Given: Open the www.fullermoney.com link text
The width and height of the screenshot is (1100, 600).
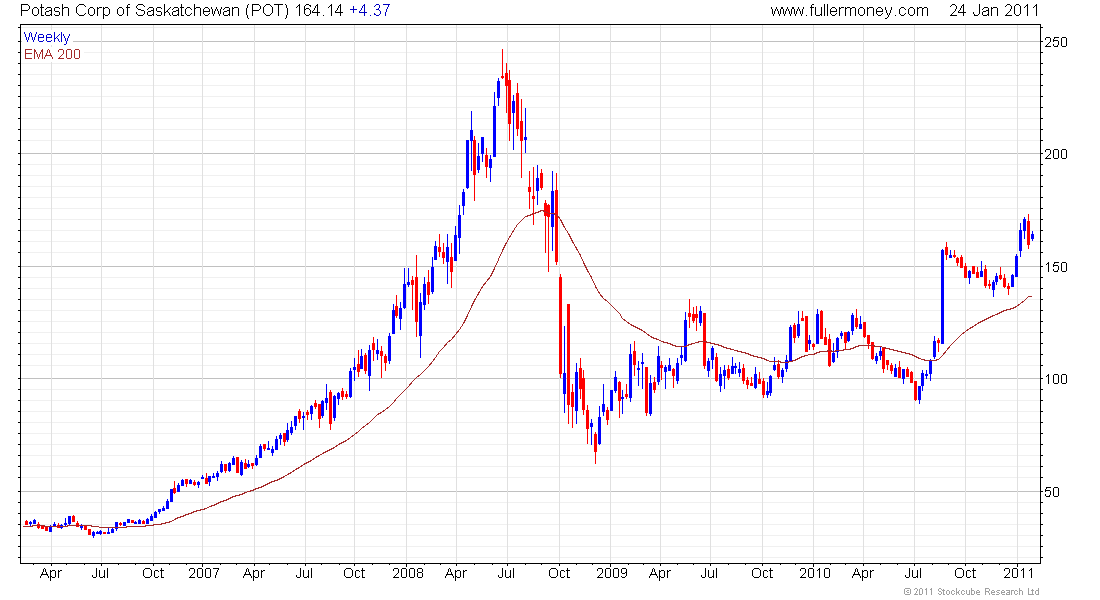Looking at the screenshot, I should (850, 11).
